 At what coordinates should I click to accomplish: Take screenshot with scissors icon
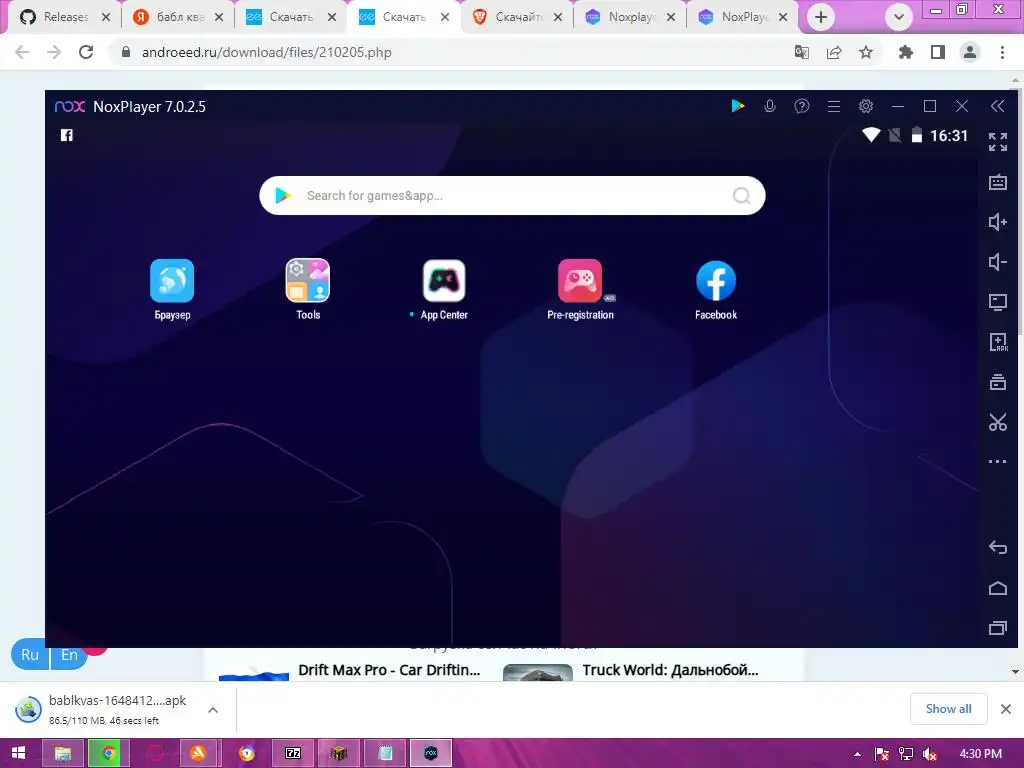click(997, 422)
